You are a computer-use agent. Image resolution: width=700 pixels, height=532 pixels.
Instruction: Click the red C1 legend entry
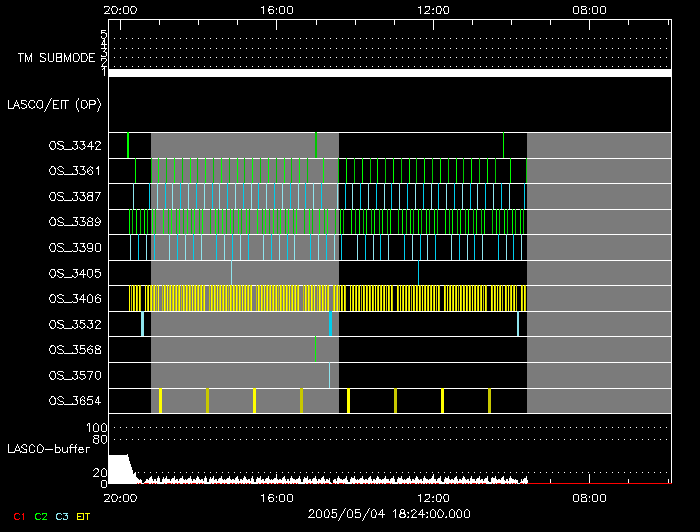click(17, 517)
